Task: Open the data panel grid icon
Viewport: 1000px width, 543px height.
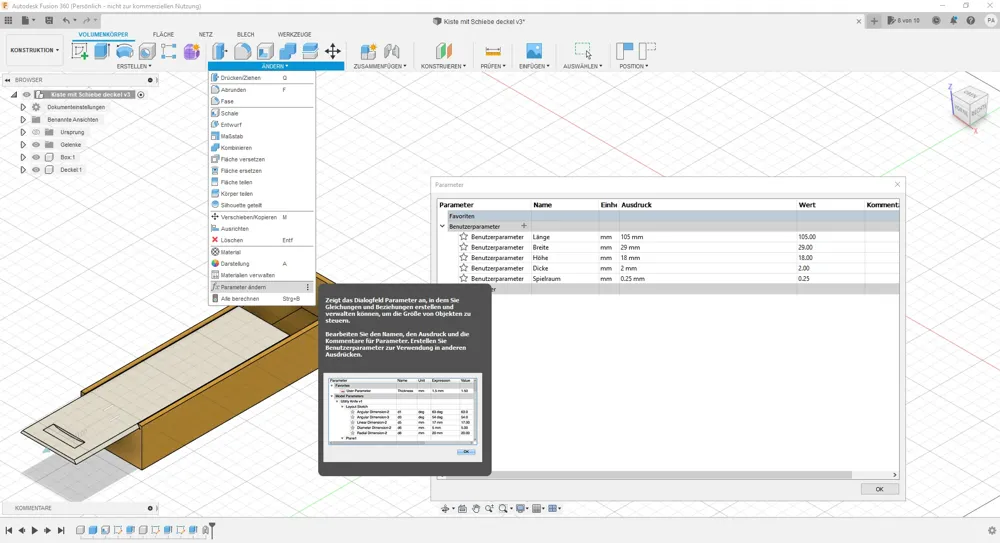Action: click(x=8, y=20)
